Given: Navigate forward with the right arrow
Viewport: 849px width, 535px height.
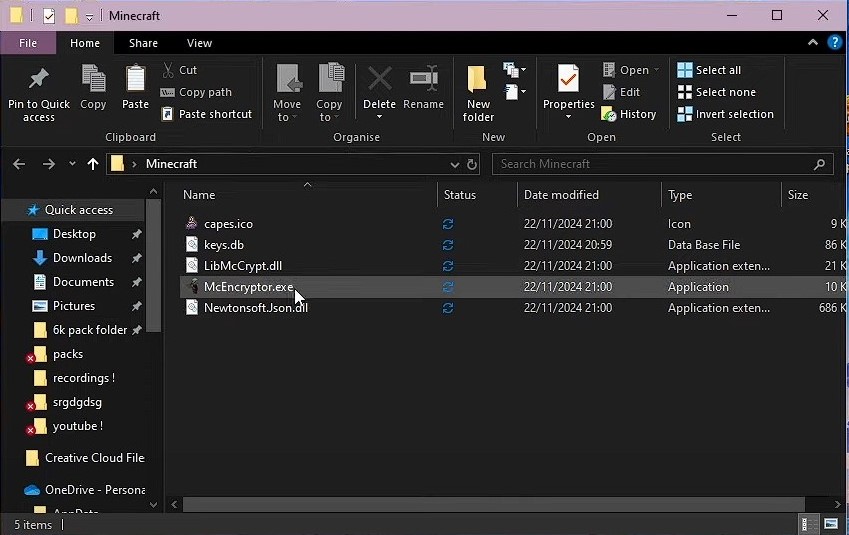Looking at the screenshot, I should (49, 164).
